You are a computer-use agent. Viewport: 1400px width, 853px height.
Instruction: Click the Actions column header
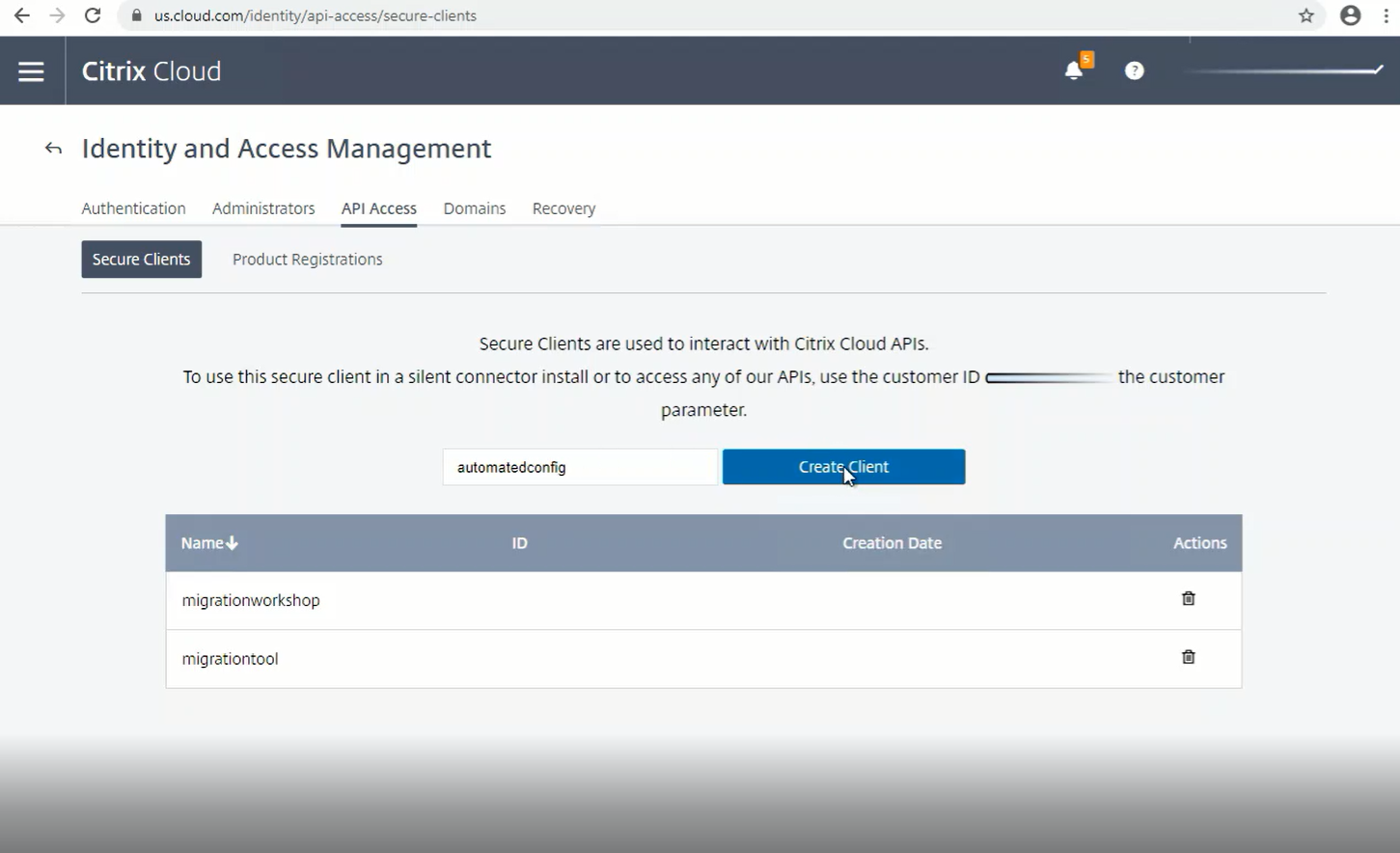tap(1200, 543)
